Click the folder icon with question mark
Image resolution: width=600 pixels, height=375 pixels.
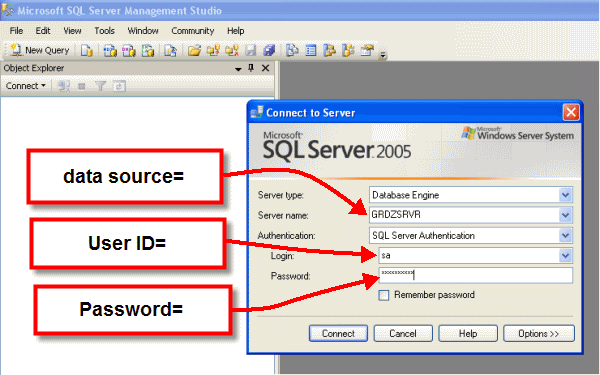[x=213, y=50]
